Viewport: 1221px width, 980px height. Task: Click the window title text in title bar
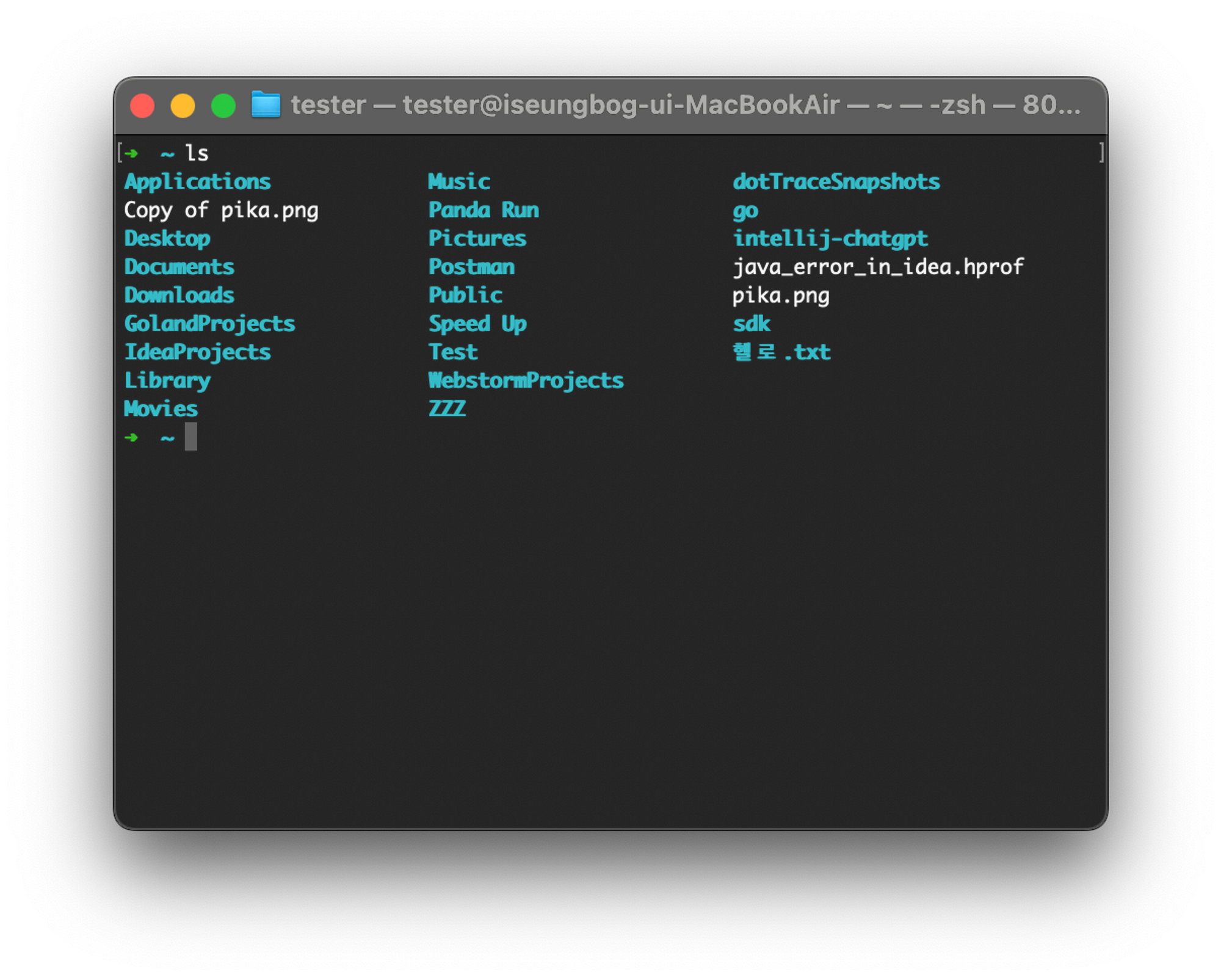click(685, 105)
